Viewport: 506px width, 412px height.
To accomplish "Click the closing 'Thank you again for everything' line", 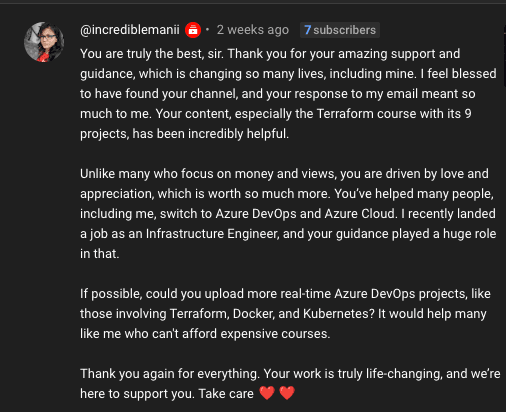I will point(290,384).
